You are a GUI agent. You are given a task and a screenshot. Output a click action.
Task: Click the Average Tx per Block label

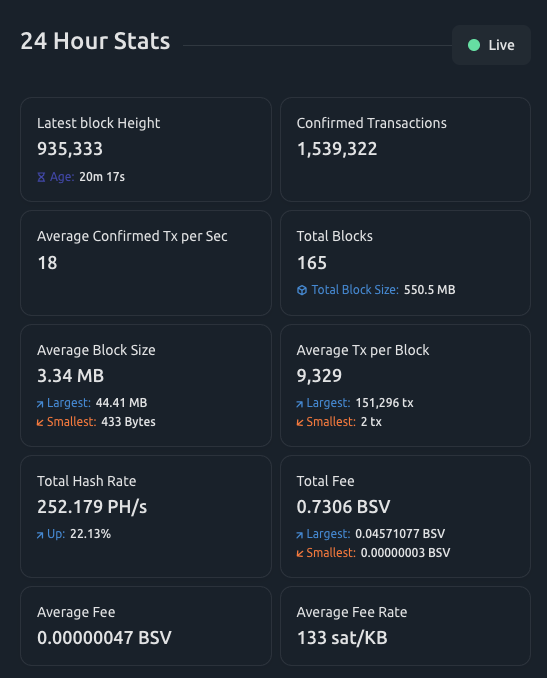[363, 350]
